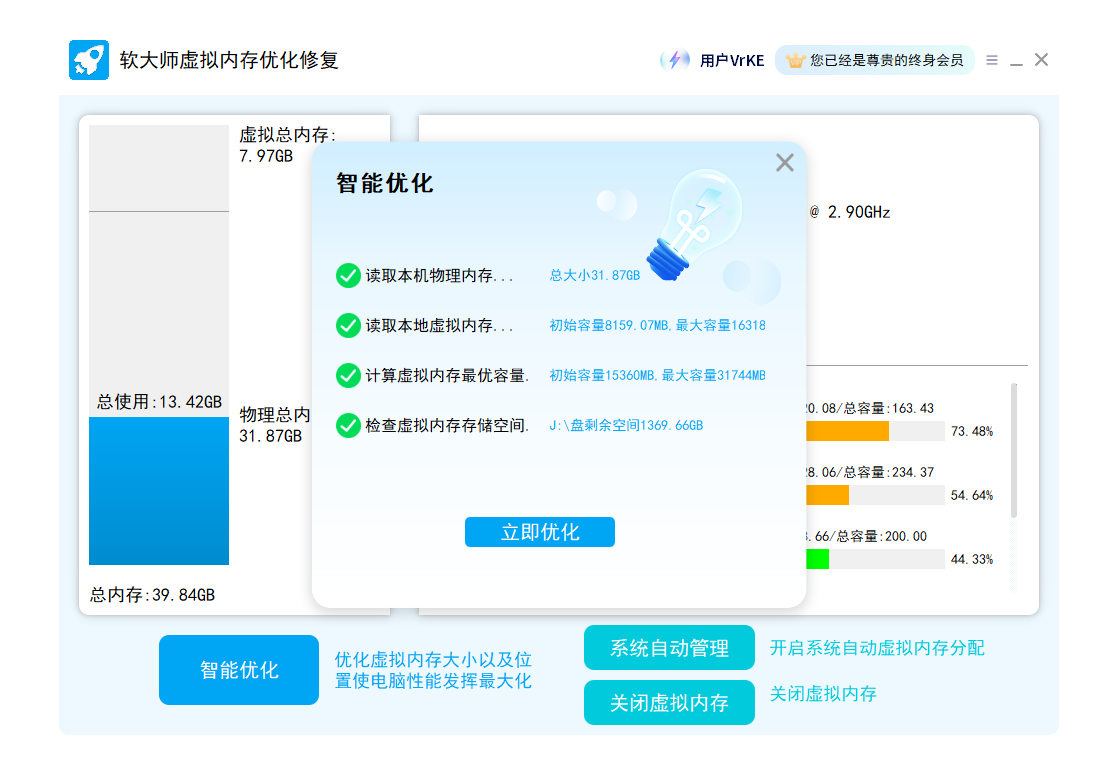Click the 用户VrKE username
Viewport: 1120px width, 760px height.
click(x=732, y=60)
